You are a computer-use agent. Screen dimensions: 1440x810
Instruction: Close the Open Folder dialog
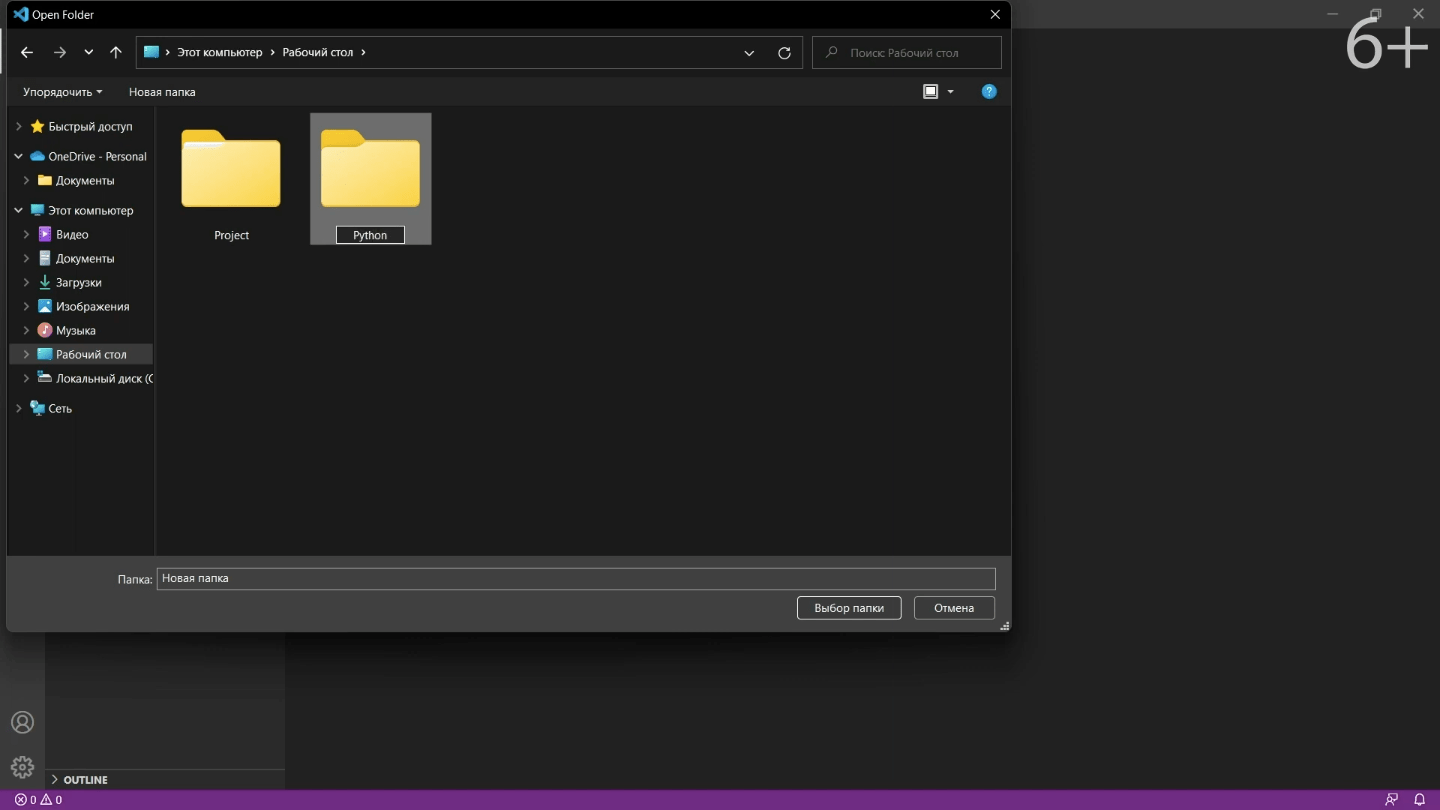click(x=995, y=15)
